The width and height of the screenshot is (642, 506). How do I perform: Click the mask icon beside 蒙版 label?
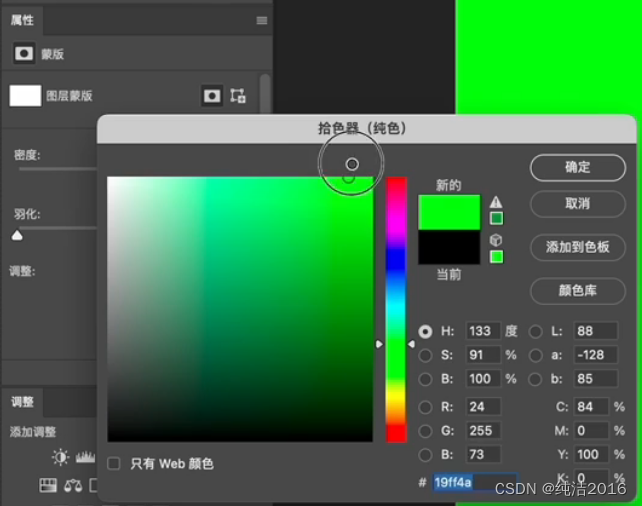23,53
